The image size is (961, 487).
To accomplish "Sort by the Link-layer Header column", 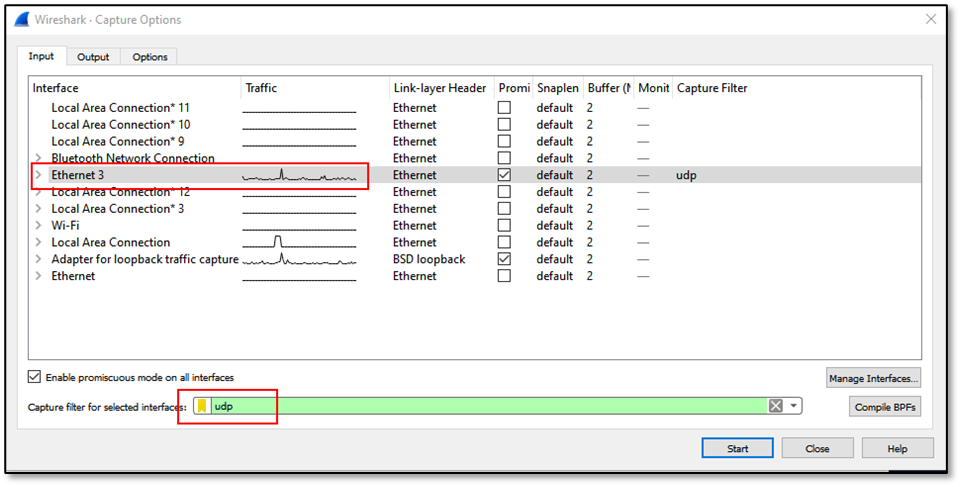I will pyautogui.click(x=442, y=88).
